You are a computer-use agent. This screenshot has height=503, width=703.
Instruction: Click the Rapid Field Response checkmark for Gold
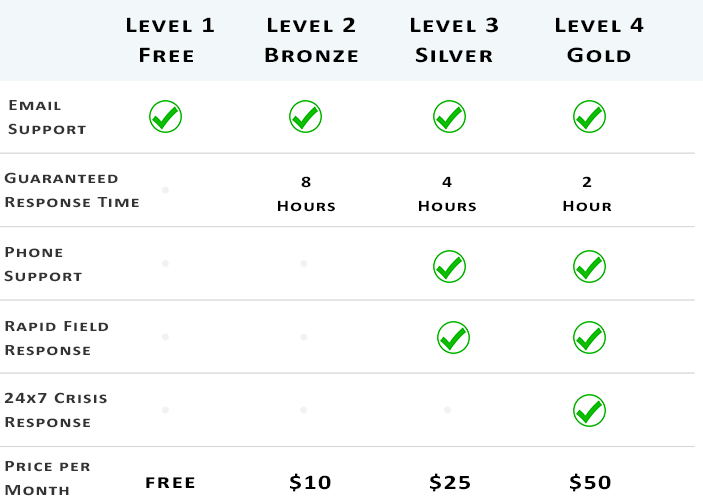point(589,338)
